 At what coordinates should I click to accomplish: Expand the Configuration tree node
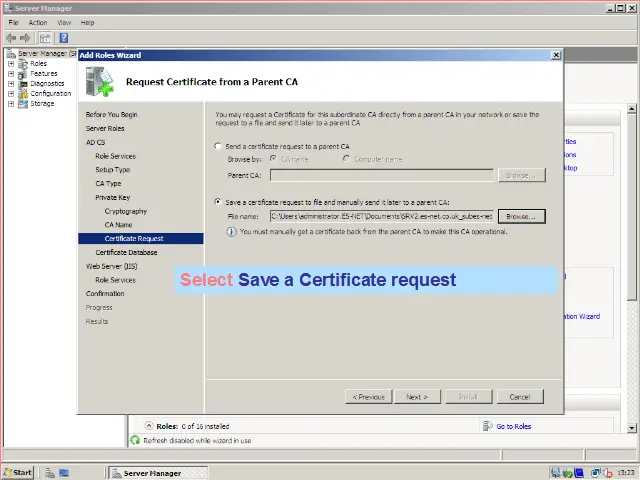(11, 94)
